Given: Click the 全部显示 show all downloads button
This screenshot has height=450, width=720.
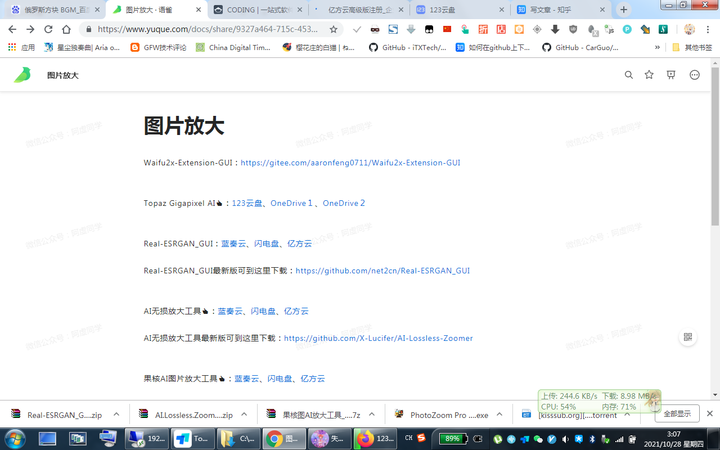Looking at the screenshot, I should coord(677,414).
